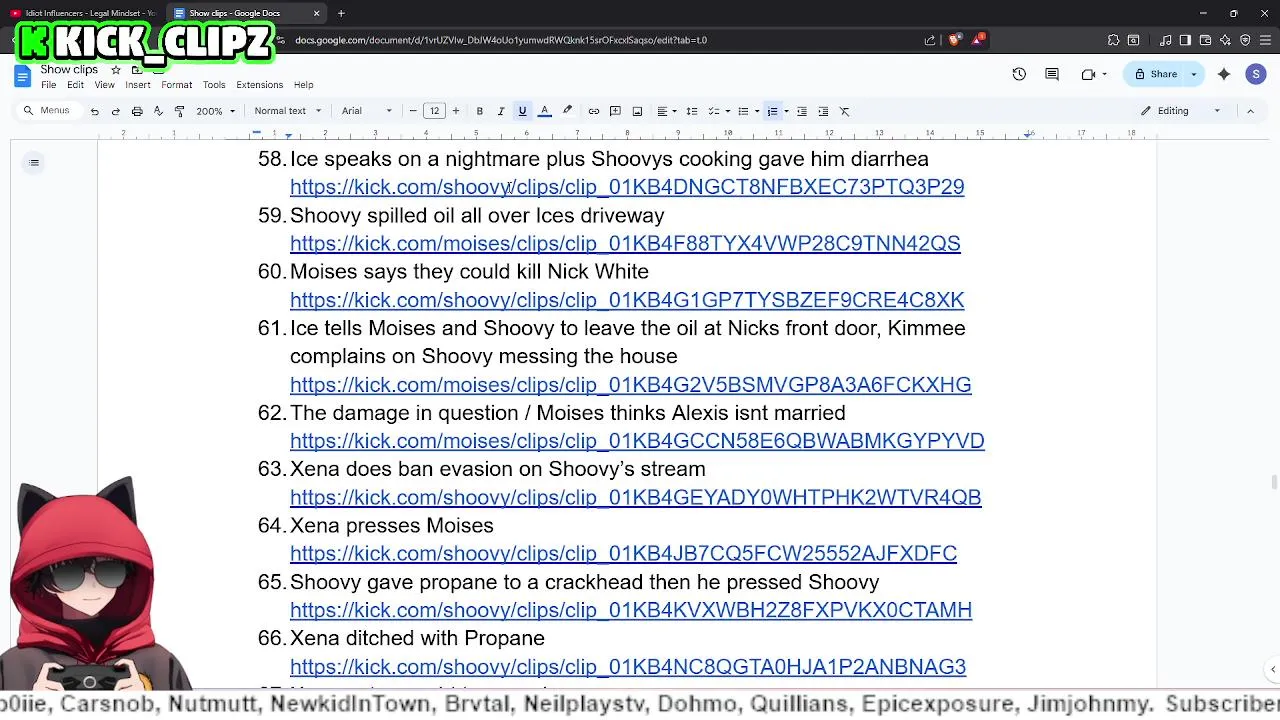Toggle the checklist format
1280x720 pixels.
coord(714,111)
